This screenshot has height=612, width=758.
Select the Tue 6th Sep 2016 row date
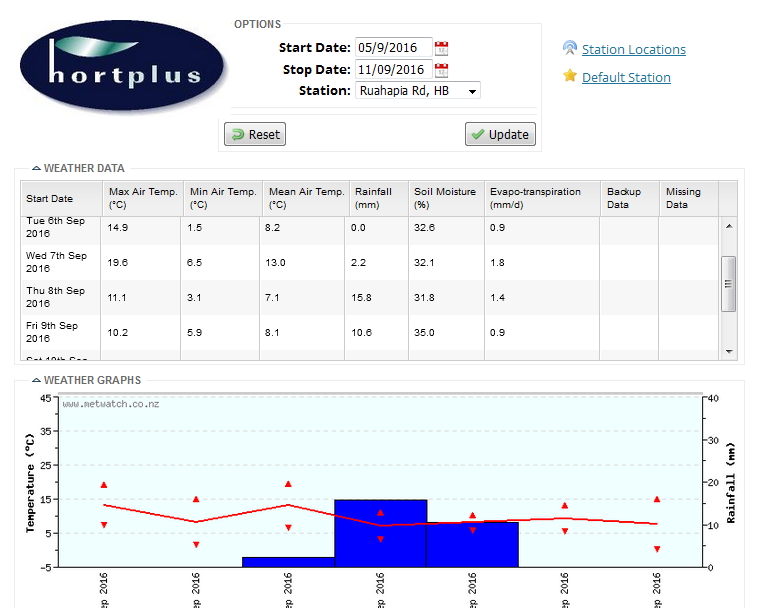tap(56, 227)
